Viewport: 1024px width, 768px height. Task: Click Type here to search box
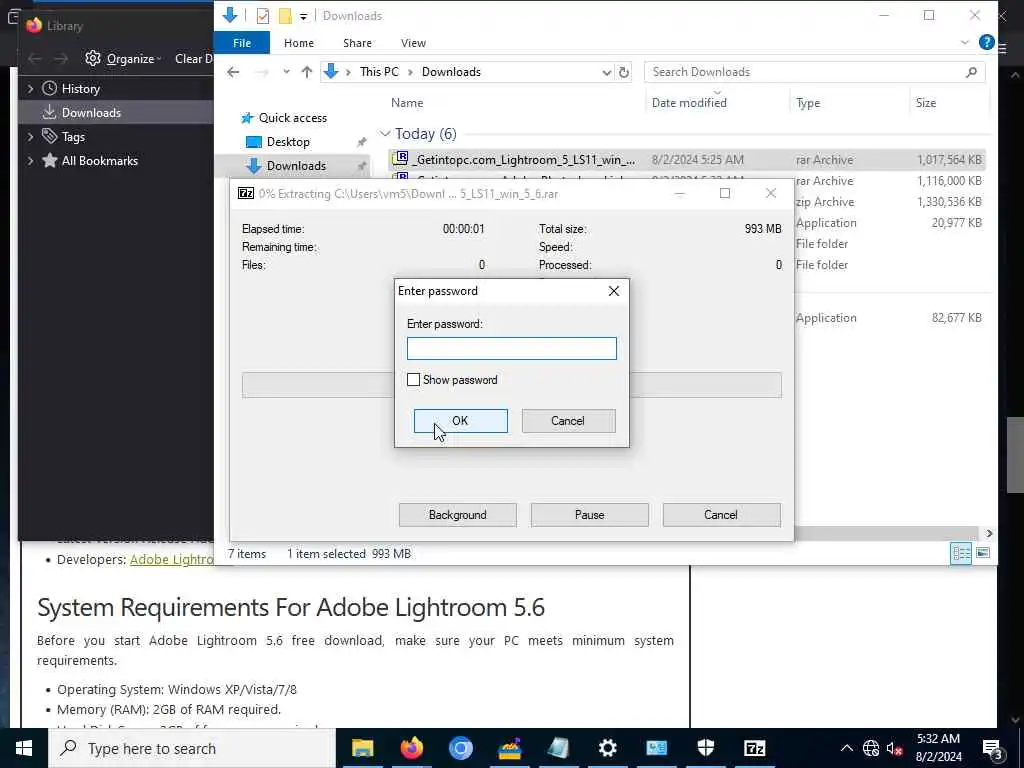click(x=191, y=748)
